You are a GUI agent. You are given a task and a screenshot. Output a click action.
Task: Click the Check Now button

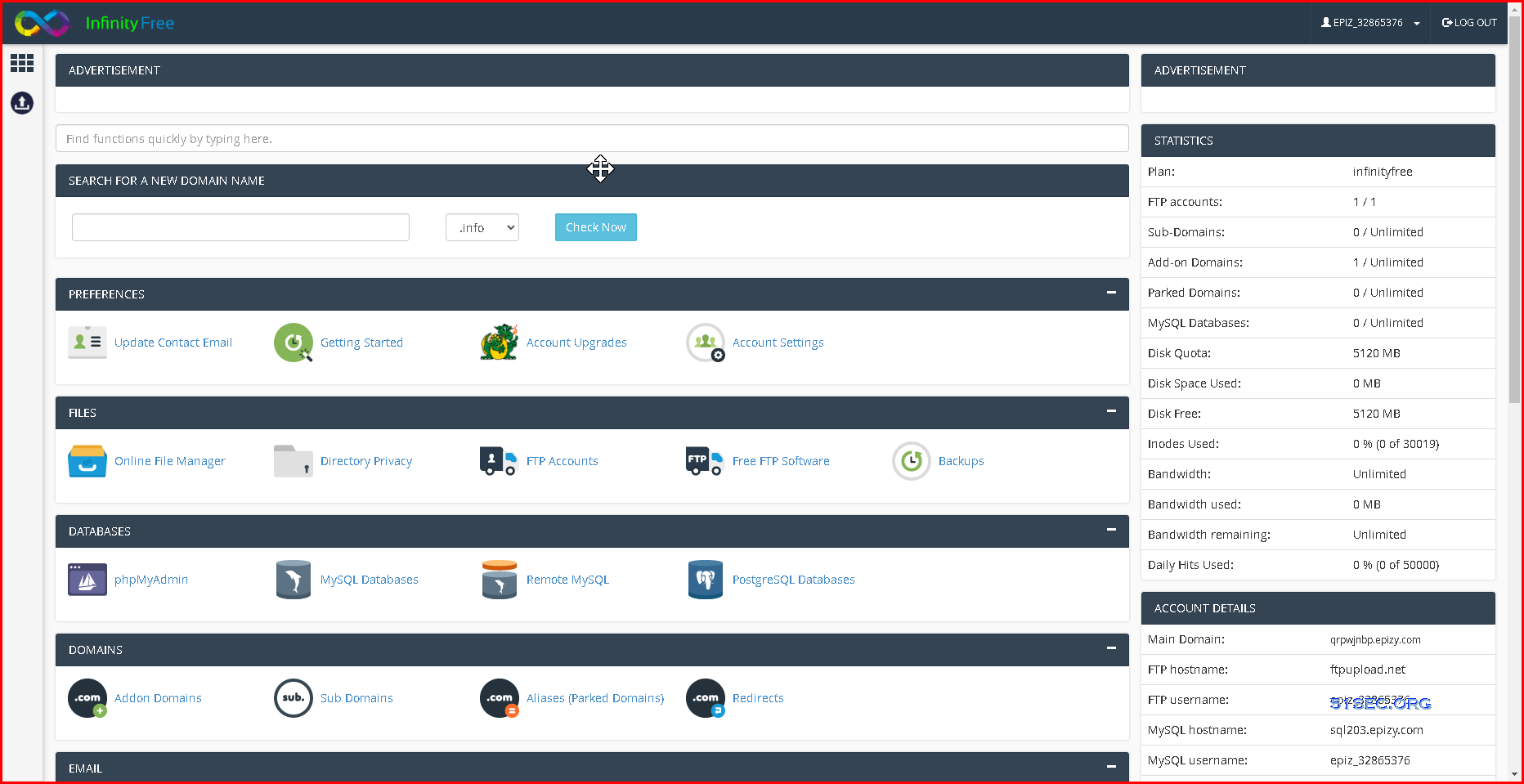pyautogui.click(x=596, y=227)
